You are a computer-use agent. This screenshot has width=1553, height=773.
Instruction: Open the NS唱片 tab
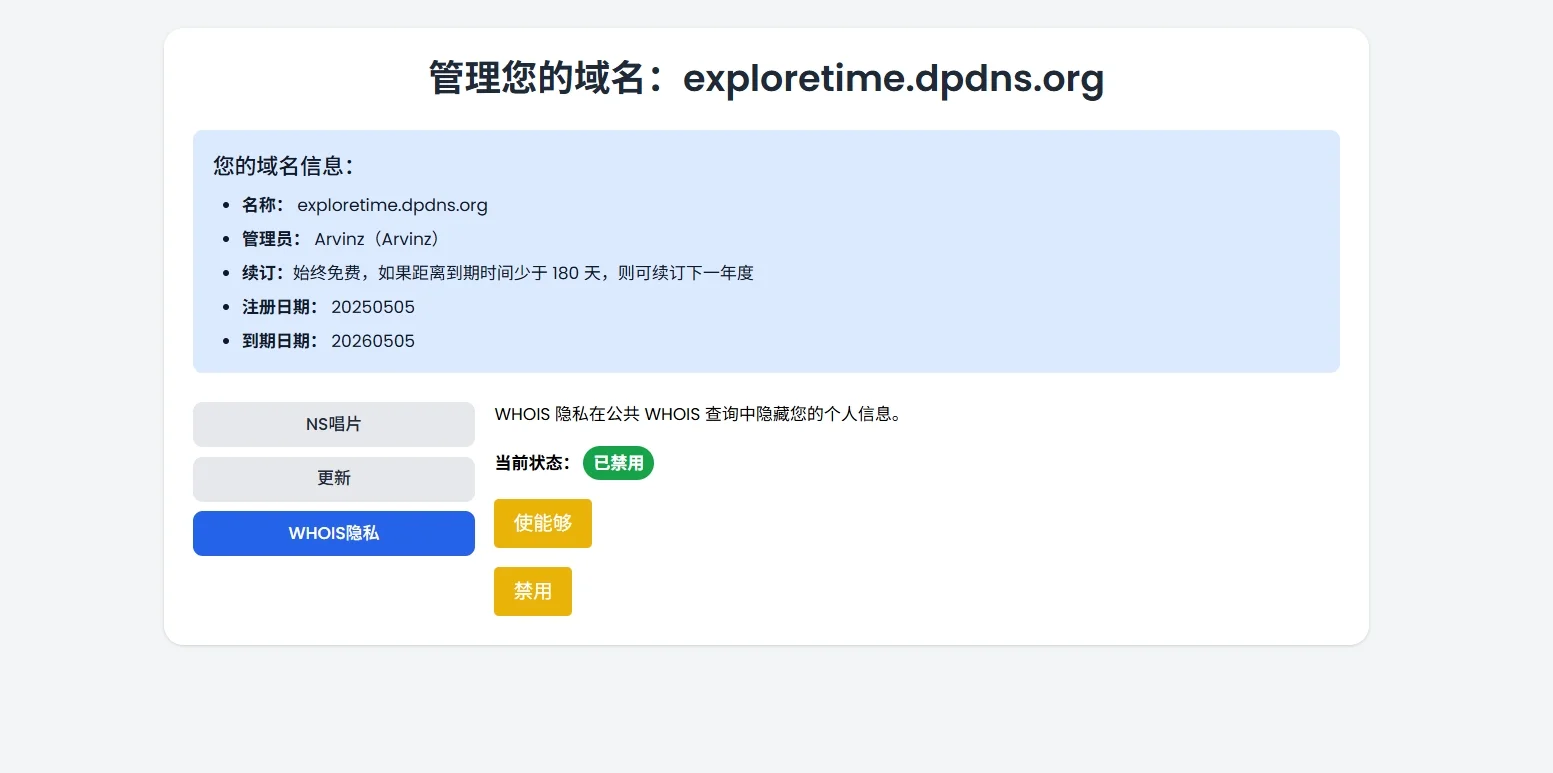coord(333,424)
